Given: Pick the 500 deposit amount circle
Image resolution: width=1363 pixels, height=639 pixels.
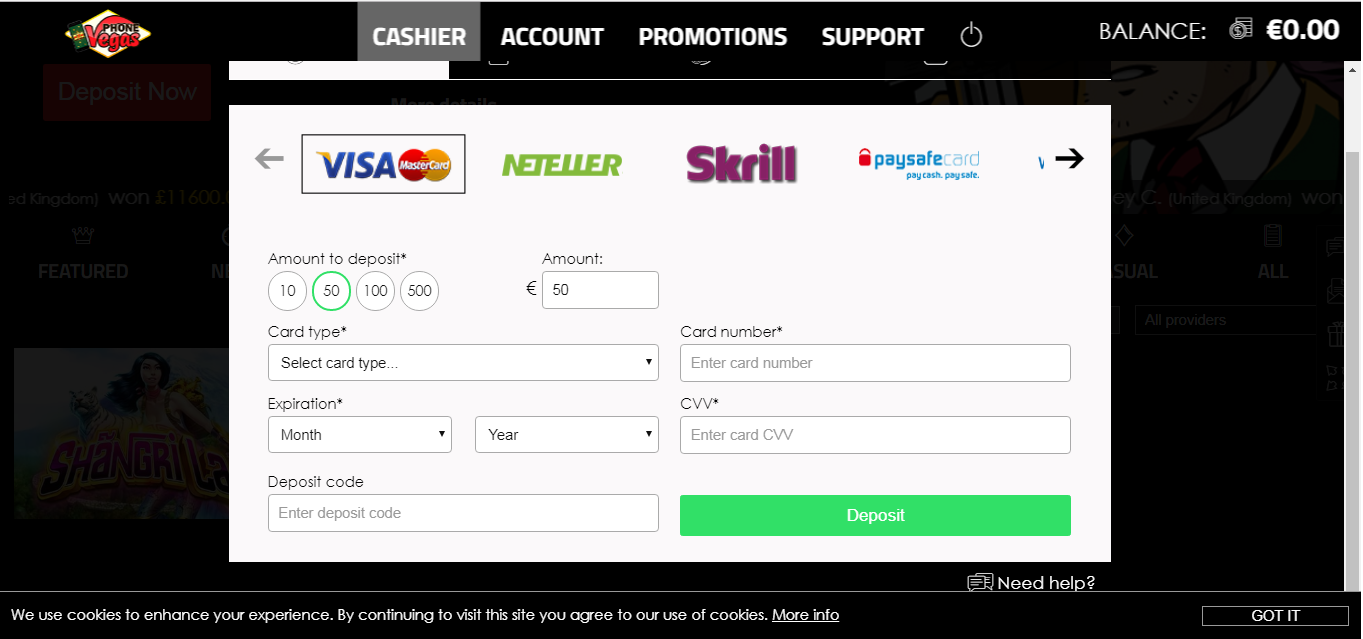Looking at the screenshot, I should point(420,291).
